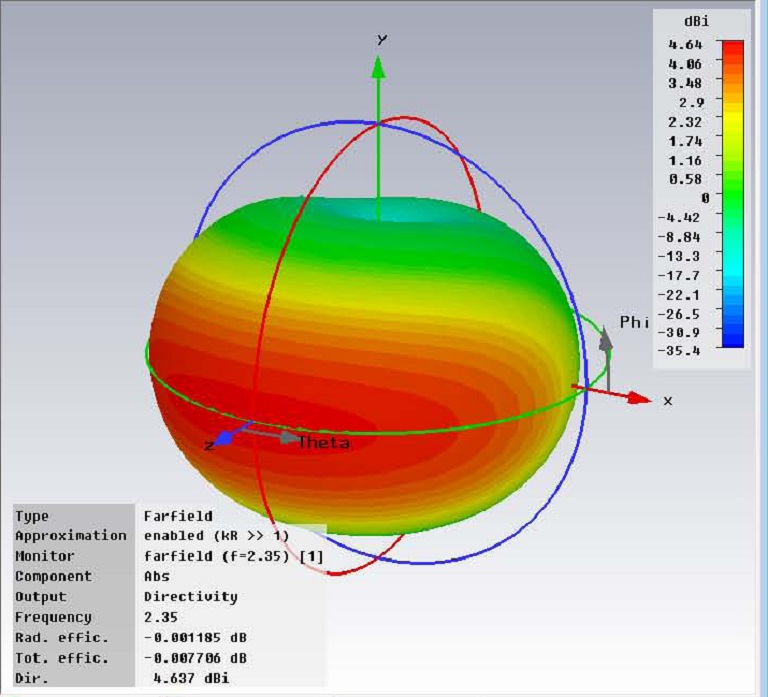Click the 'Directivity' output value

(191, 596)
